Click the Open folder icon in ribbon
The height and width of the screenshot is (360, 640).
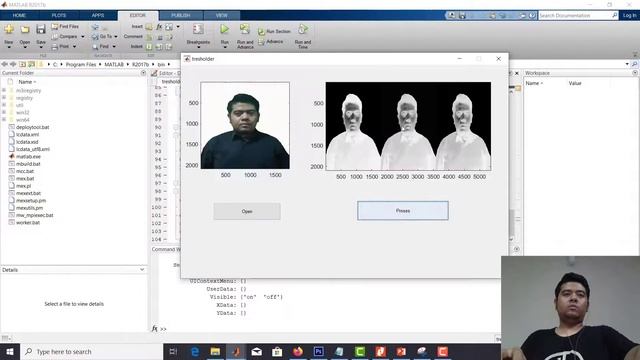pos(25,29)
